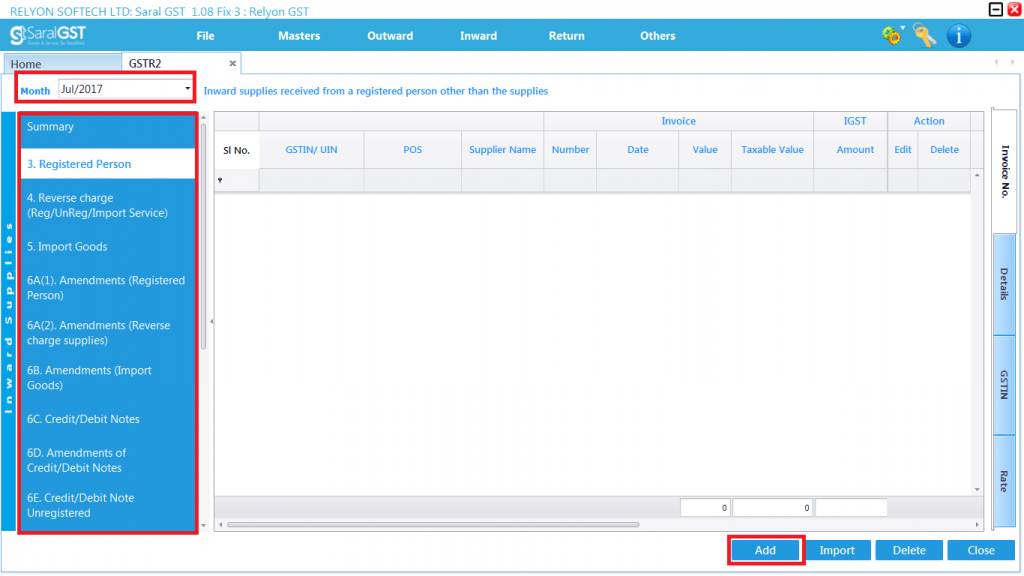
Task: Sort by GSTIN/ UIN column header
Action: (x=312, y=150)
